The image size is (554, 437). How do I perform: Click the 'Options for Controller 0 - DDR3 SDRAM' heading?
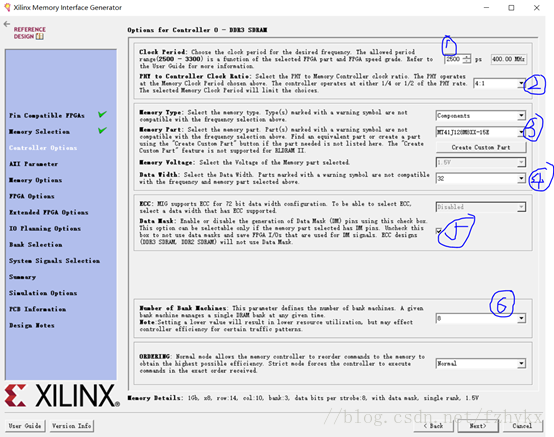[197, 30]
